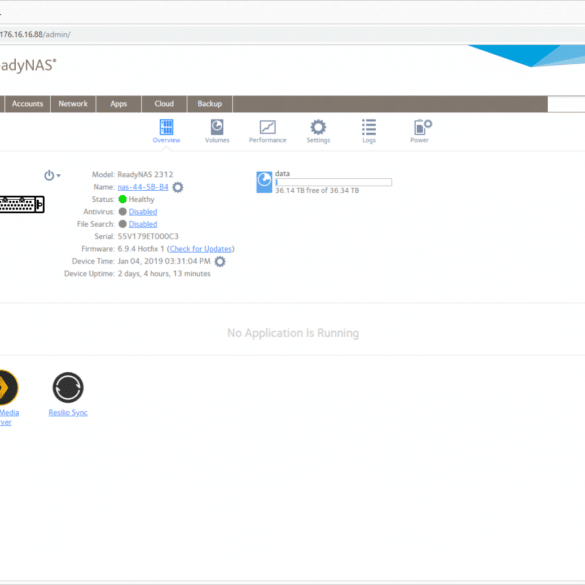Click the Device Time value Jan 04, 2019

164,261
